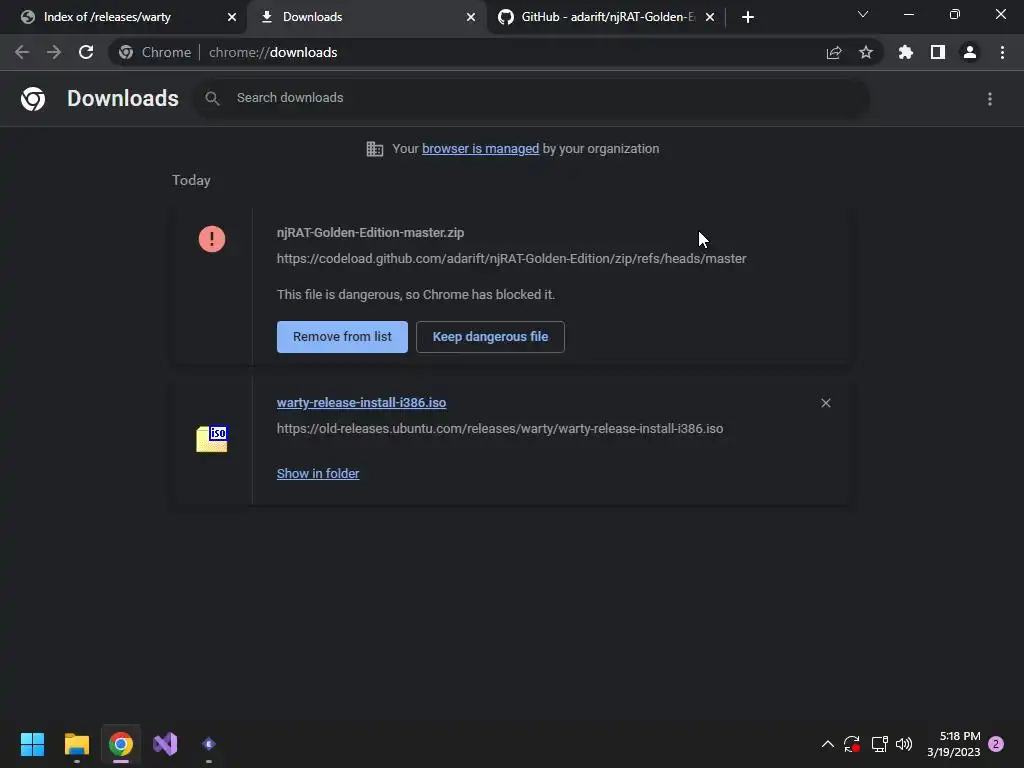The height and width of the screenshot is (768, 1024).
Task: Click Remove from list button
Action: click(x=342, y=337)
